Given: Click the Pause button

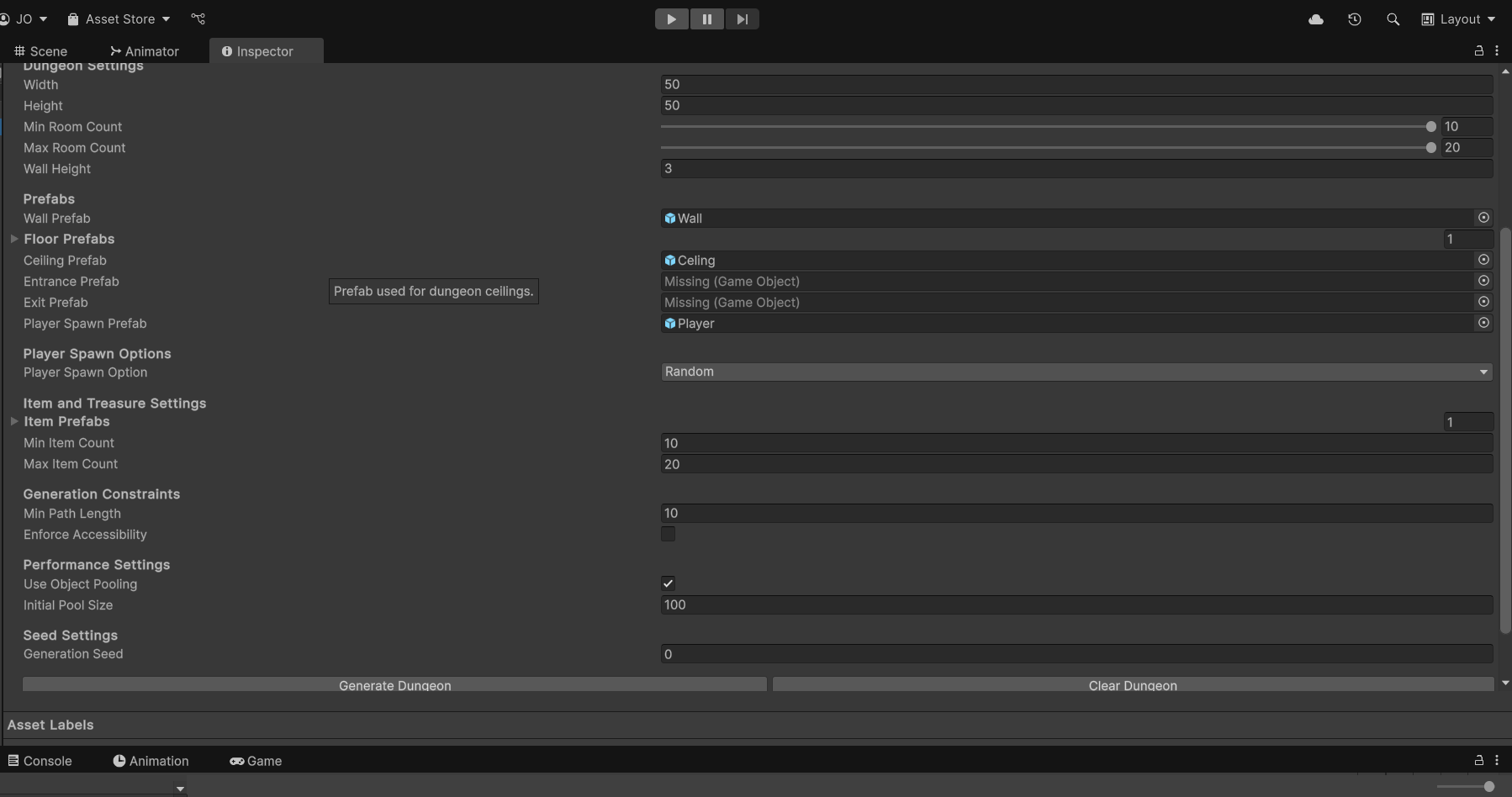Looking at the screenshot, I should tap(707, 19).
